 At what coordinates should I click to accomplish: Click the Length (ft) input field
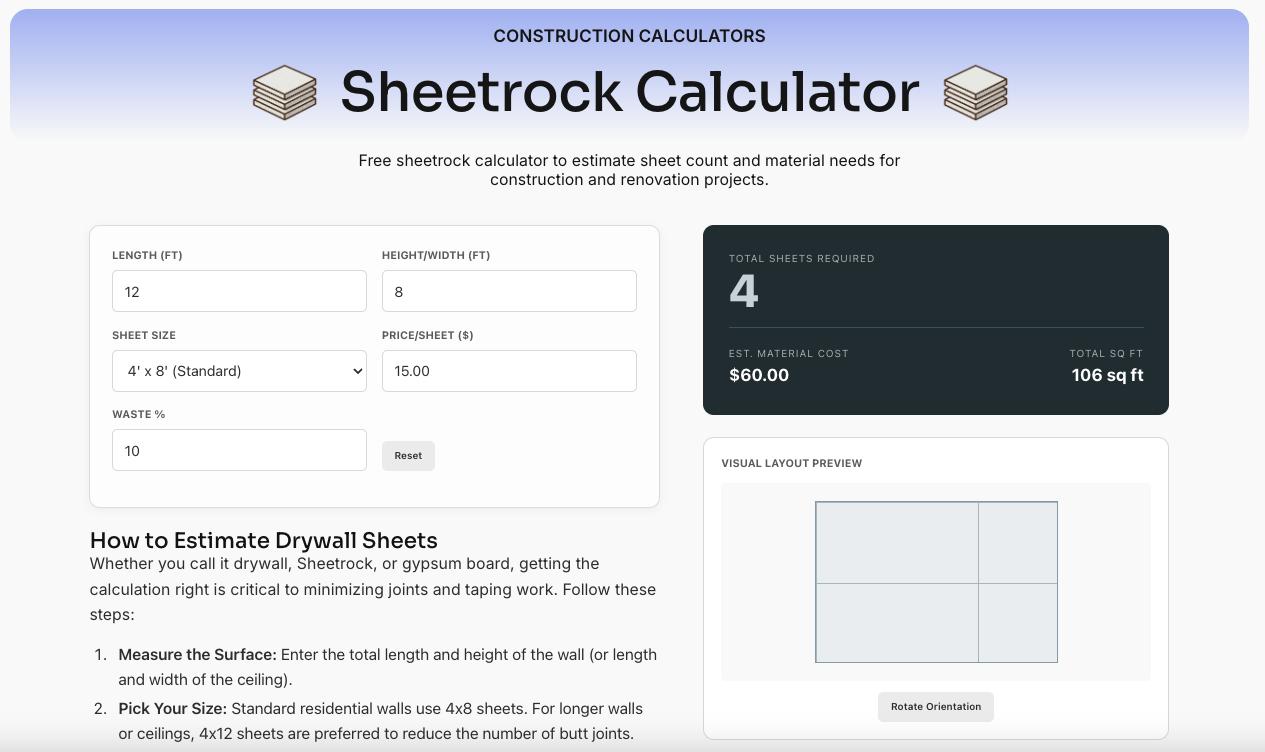pos(239,290)
